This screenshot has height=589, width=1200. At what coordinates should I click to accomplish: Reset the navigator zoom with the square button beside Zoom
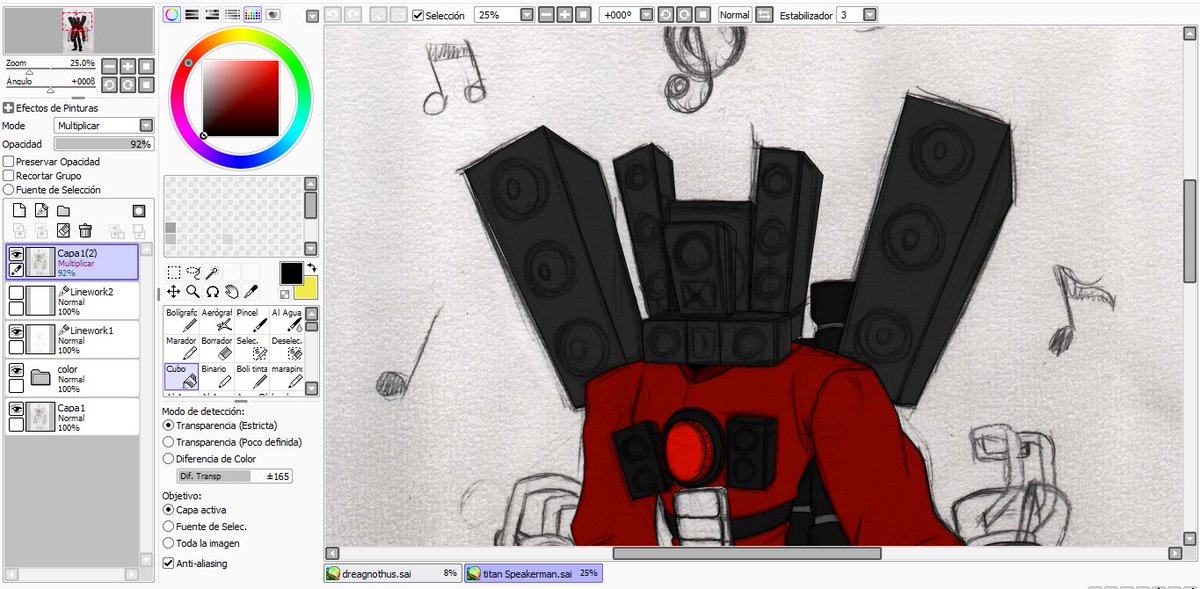coord(146,66)
